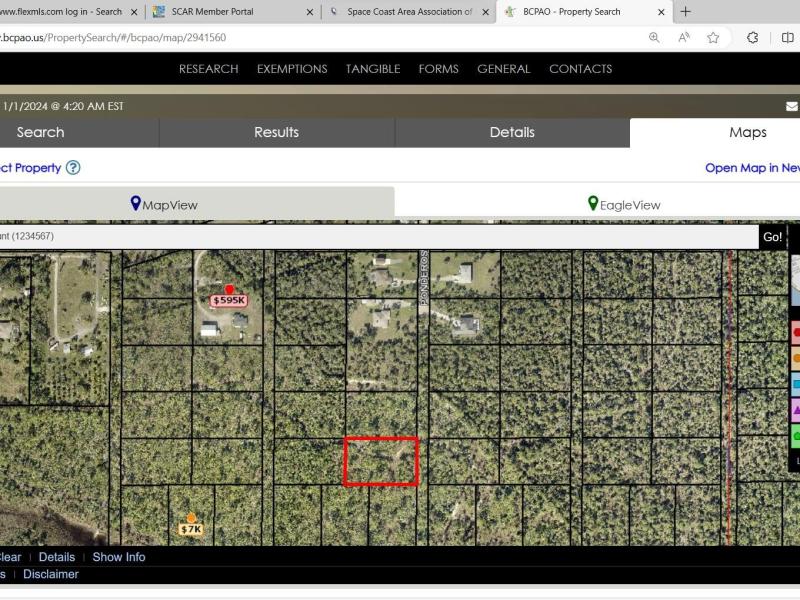Open the RESEARCH menu
800x600 pixels.
point(208,69)
